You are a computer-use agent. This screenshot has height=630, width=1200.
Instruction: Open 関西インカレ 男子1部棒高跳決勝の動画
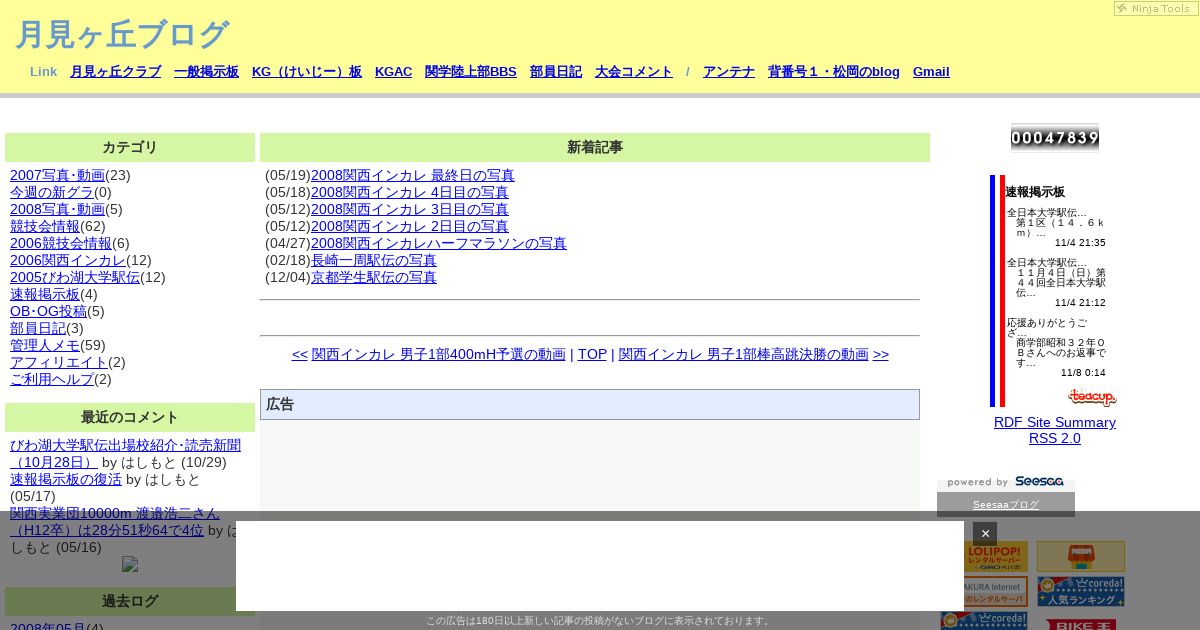pos(744,354)
